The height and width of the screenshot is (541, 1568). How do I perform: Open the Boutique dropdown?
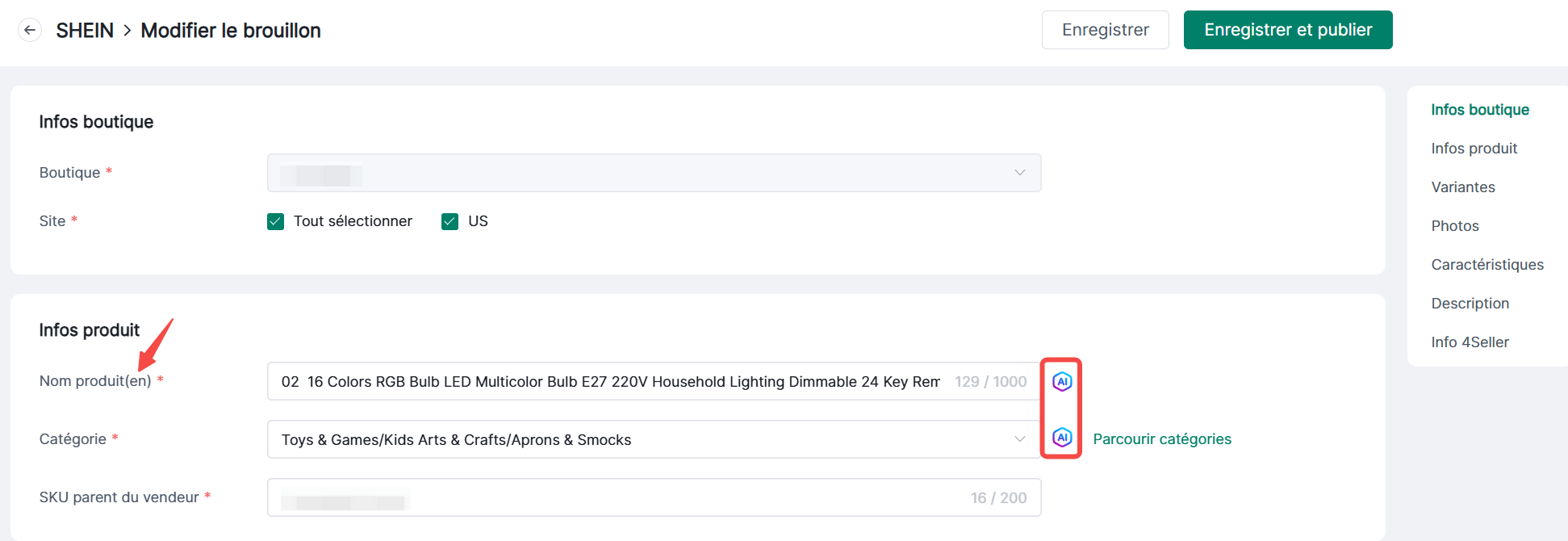(654, 173)
